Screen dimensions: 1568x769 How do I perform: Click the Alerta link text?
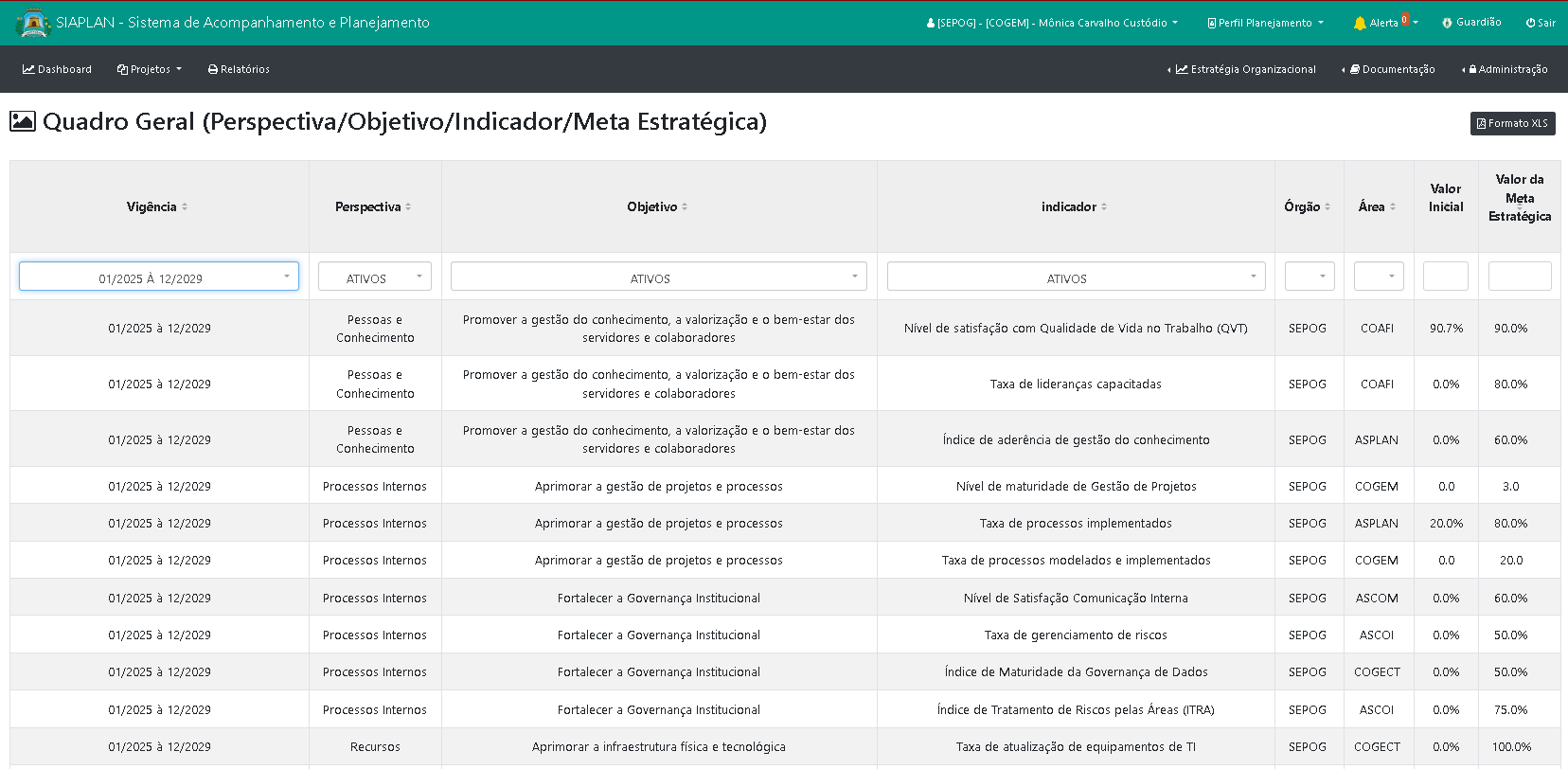tap(1383, 23)
